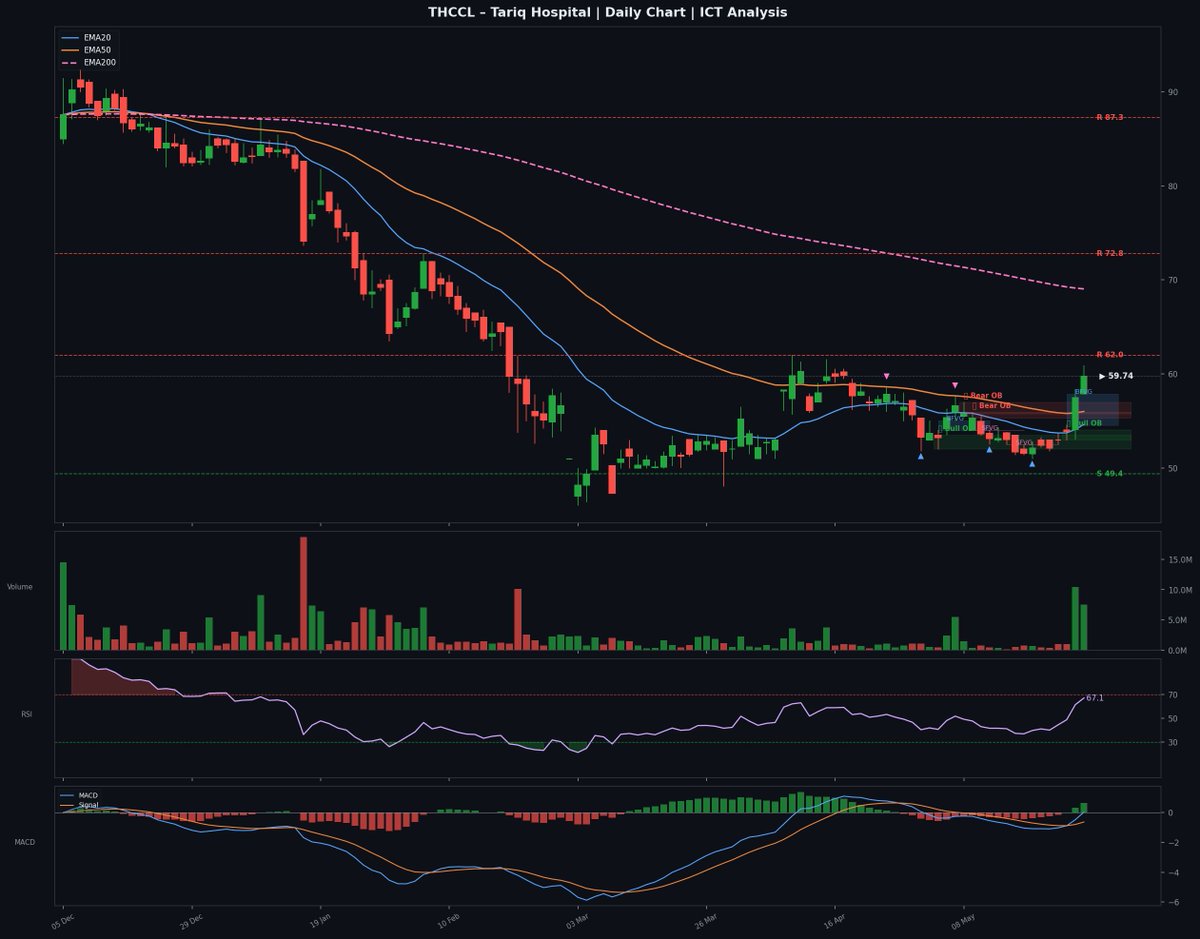
Task: Click the RSI panel label
Action: [26, 714]
